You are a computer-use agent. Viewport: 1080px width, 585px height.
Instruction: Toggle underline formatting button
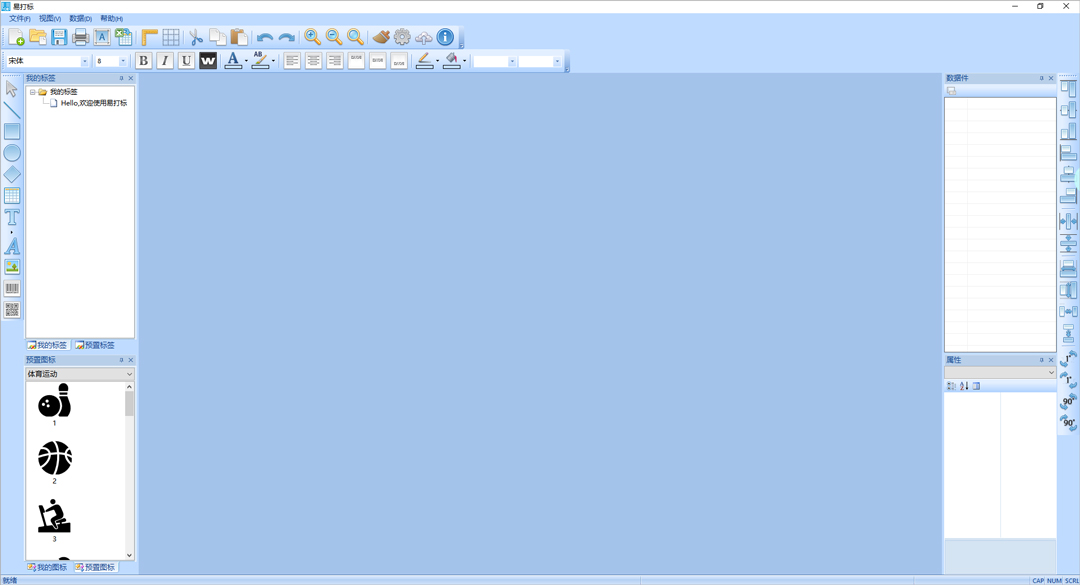coord(186,61)
